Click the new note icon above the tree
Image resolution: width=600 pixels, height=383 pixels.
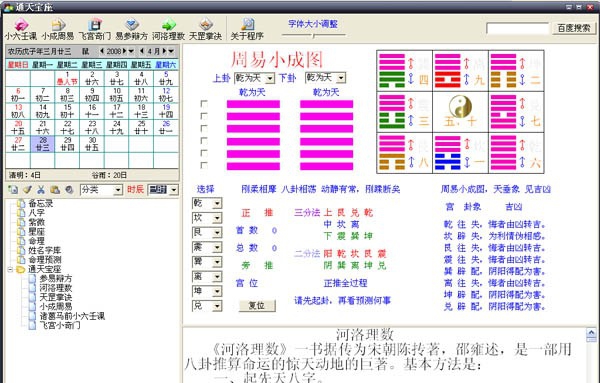pos(13,189)
